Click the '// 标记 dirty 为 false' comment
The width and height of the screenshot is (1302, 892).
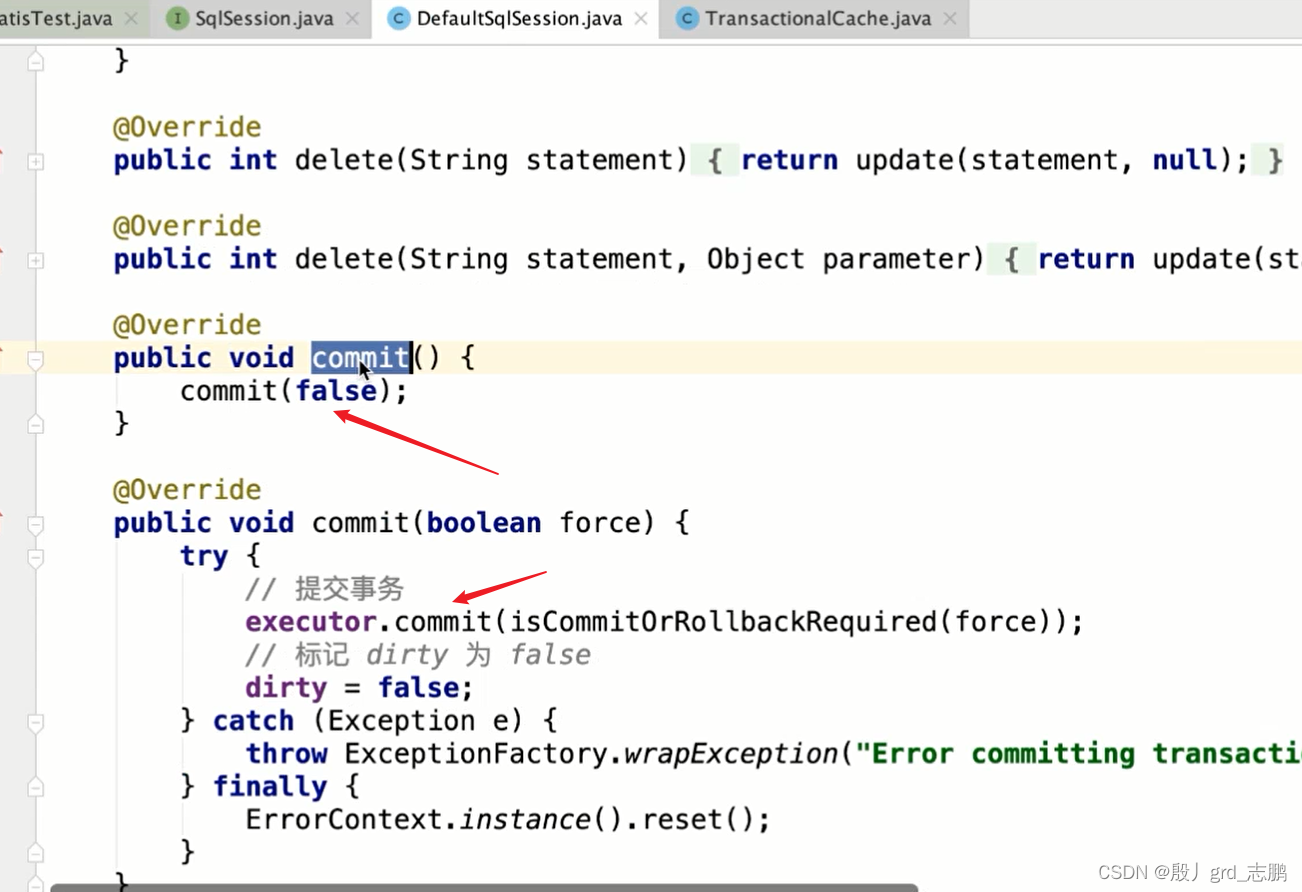pyautogui.click(x=418, y=655)
